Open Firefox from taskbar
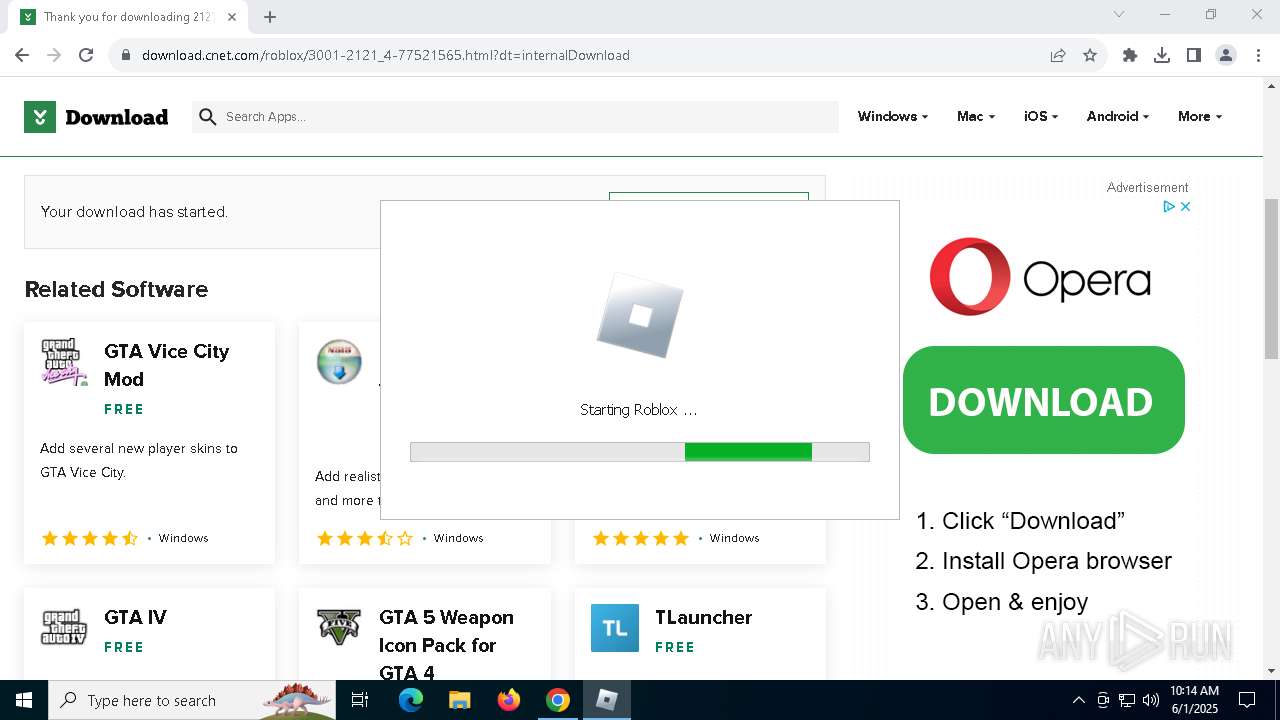Viewport: 1280px width, 720px height. [509, 700]
